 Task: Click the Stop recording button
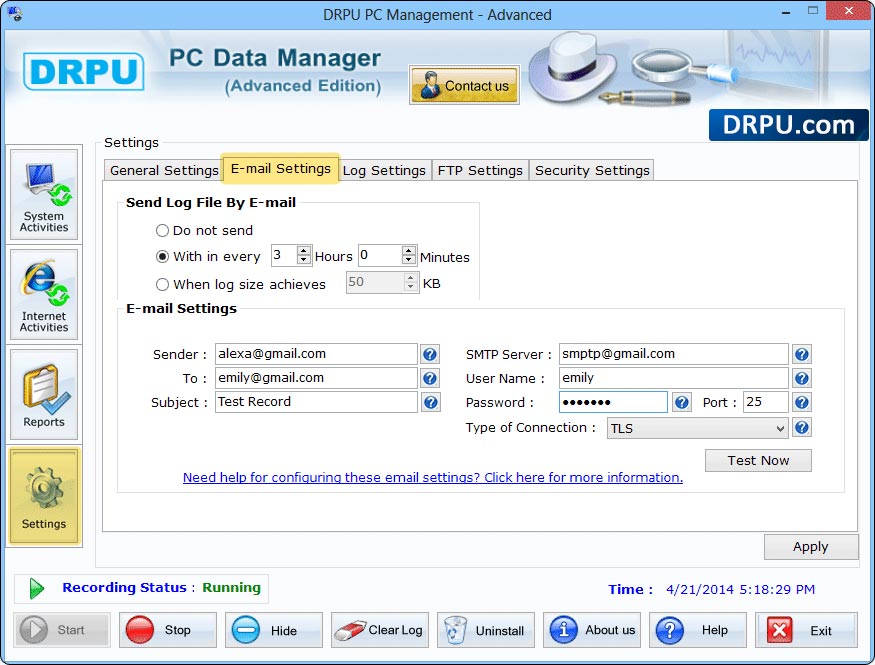[167, 630]
